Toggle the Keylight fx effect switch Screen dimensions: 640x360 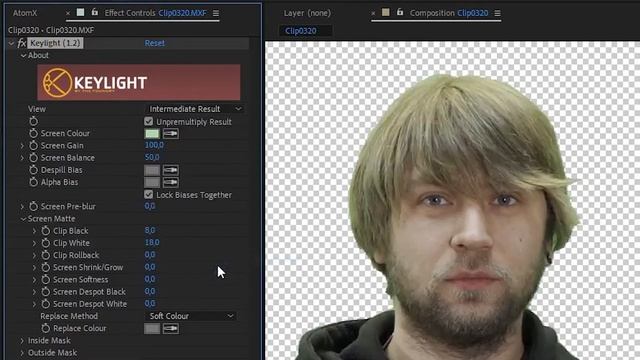22,43
